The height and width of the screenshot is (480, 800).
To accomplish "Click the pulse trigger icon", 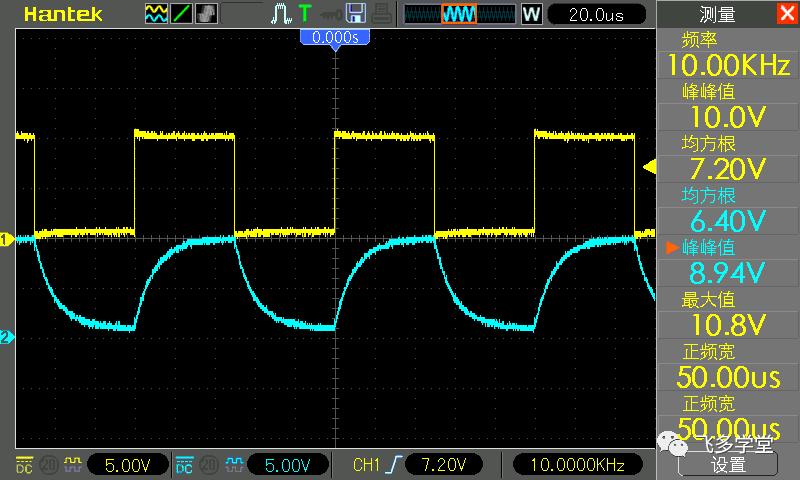I will coord(281,14).
